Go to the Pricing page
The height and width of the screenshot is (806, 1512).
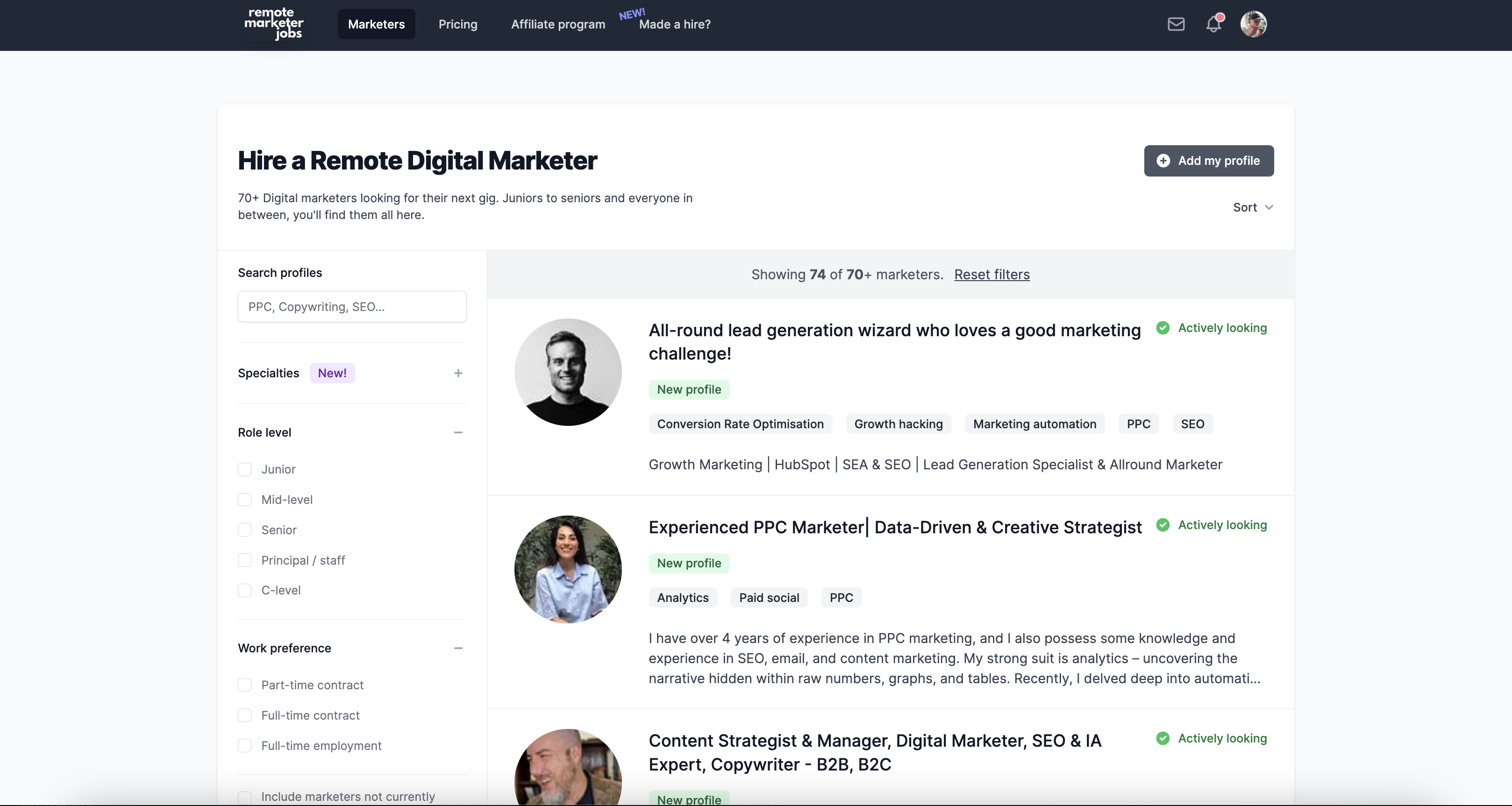pyautogui.click(x=458, y=24)
